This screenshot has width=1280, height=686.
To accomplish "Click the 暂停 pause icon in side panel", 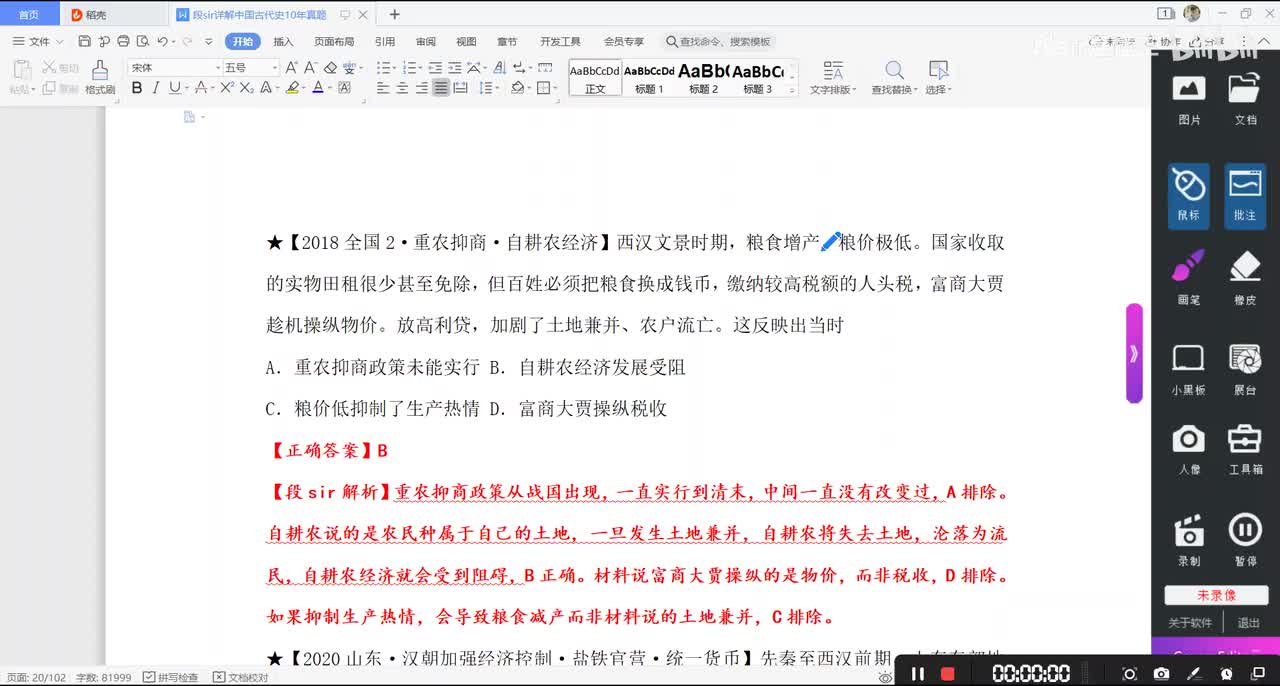I will click(x=1245, y=540).
